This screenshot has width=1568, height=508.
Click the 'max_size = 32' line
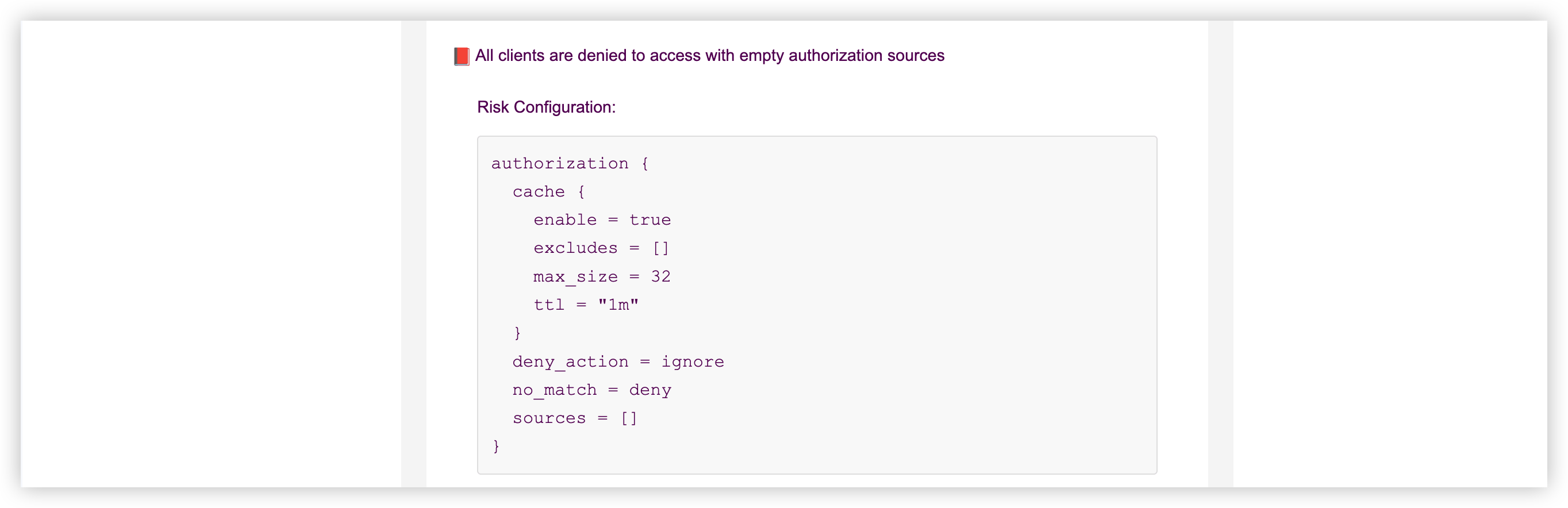[601, 276]
